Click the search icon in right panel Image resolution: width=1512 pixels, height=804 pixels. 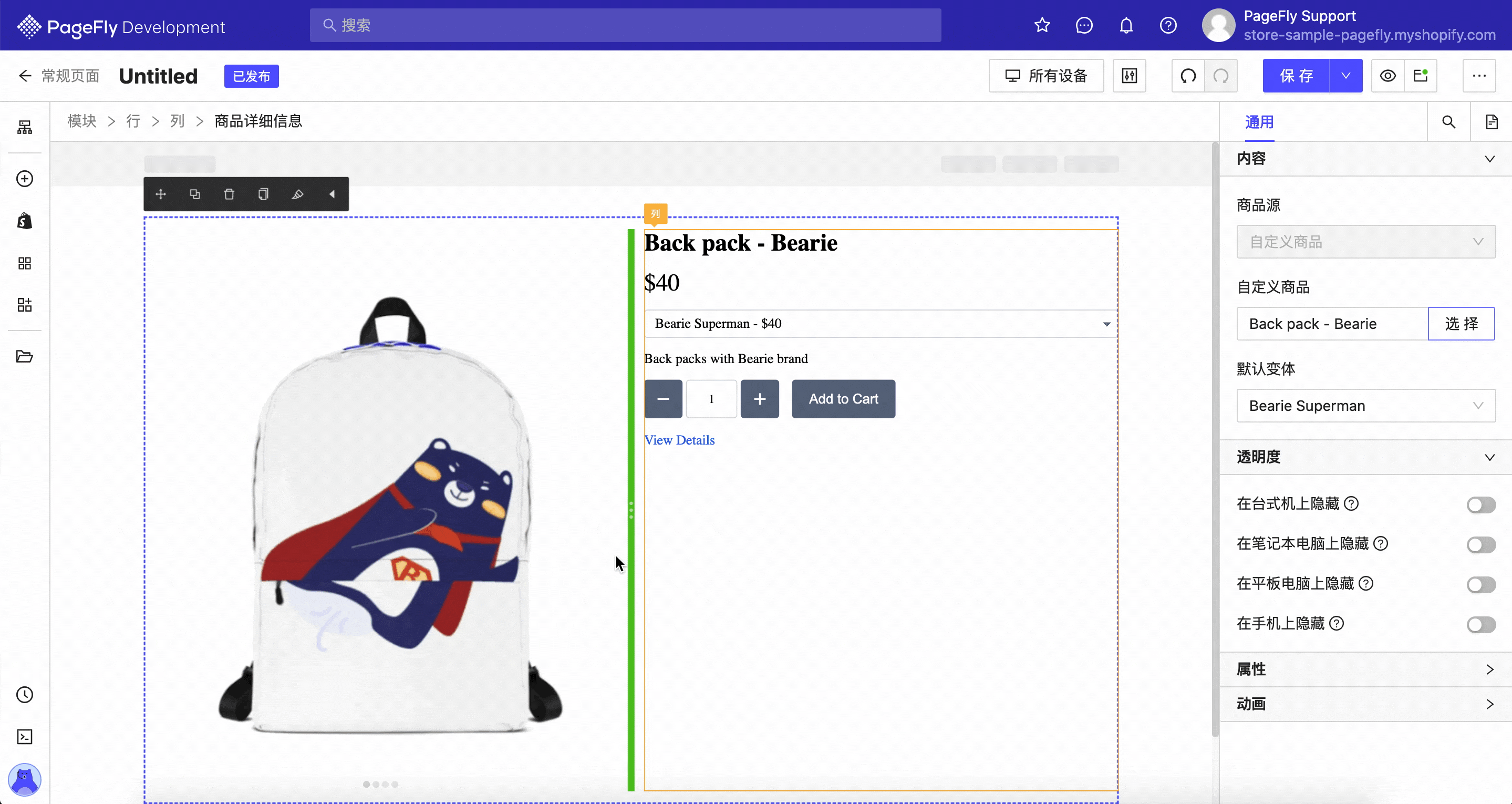[1448, 121]
